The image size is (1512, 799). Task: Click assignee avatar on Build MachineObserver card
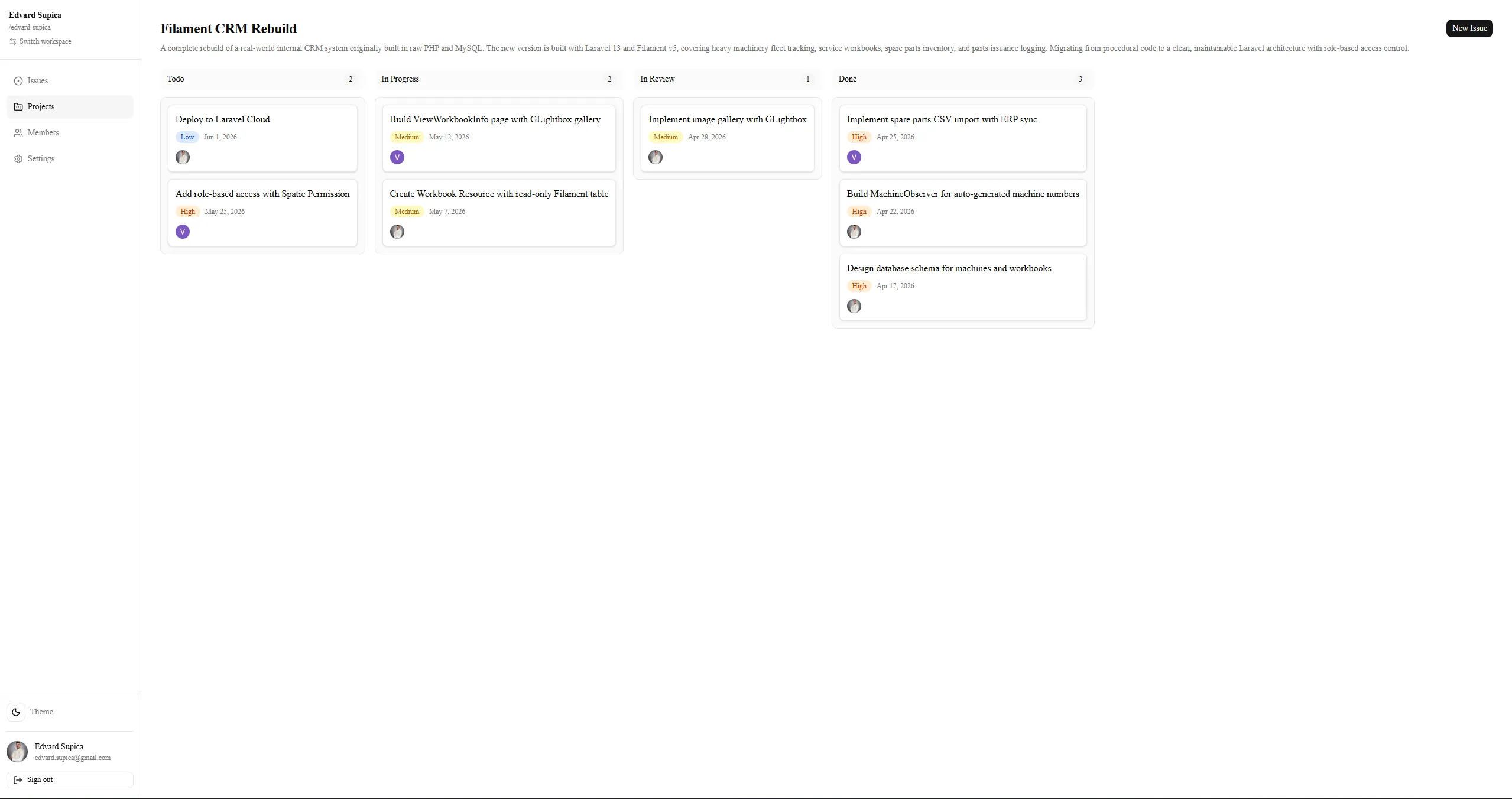click(854, 232)
